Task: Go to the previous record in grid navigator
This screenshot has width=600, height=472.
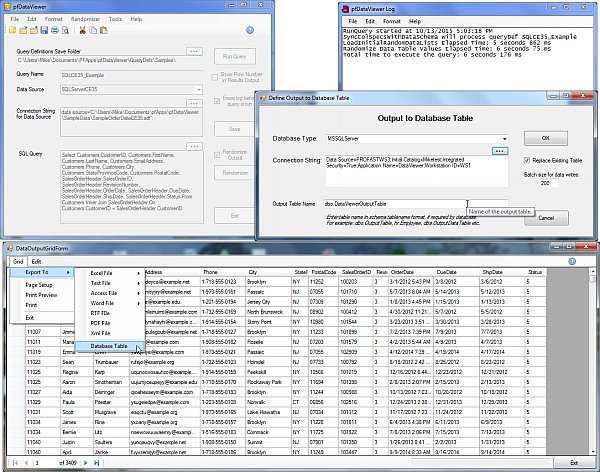Action: [x=26, y=463]
